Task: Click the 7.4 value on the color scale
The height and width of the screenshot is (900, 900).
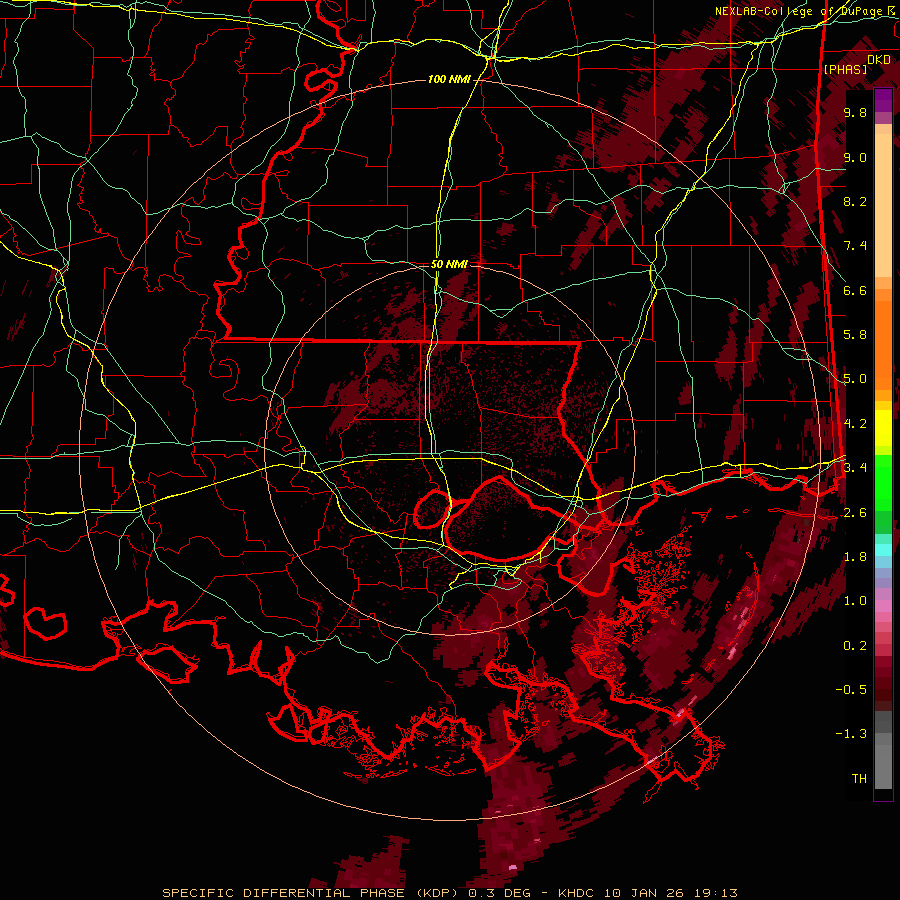Action: [855, 246]
